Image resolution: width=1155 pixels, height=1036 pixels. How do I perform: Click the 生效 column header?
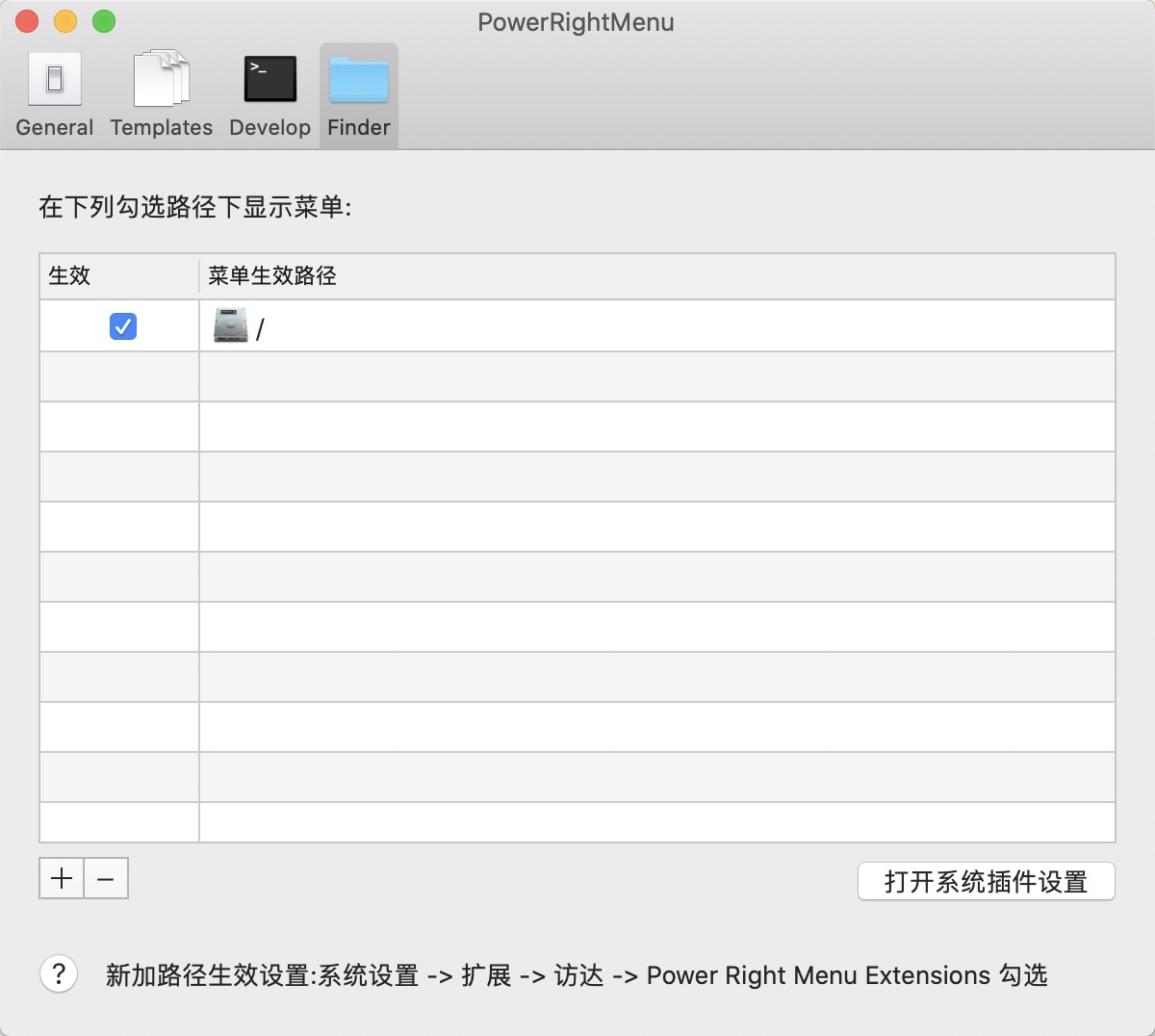click(x=119, y=276)
